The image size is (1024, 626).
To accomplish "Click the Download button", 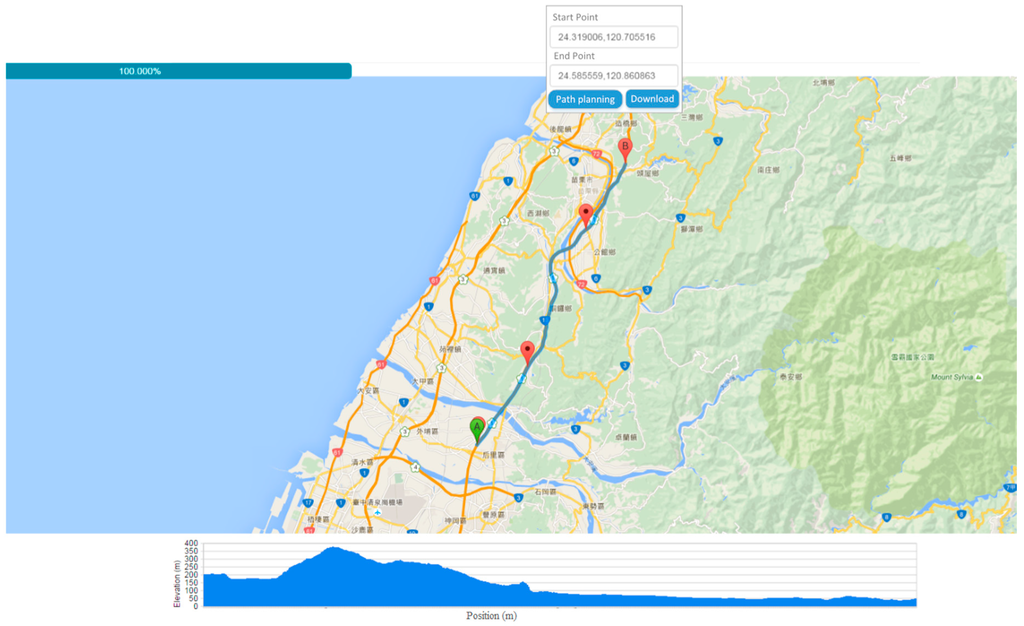I will [x=652, y=99].
